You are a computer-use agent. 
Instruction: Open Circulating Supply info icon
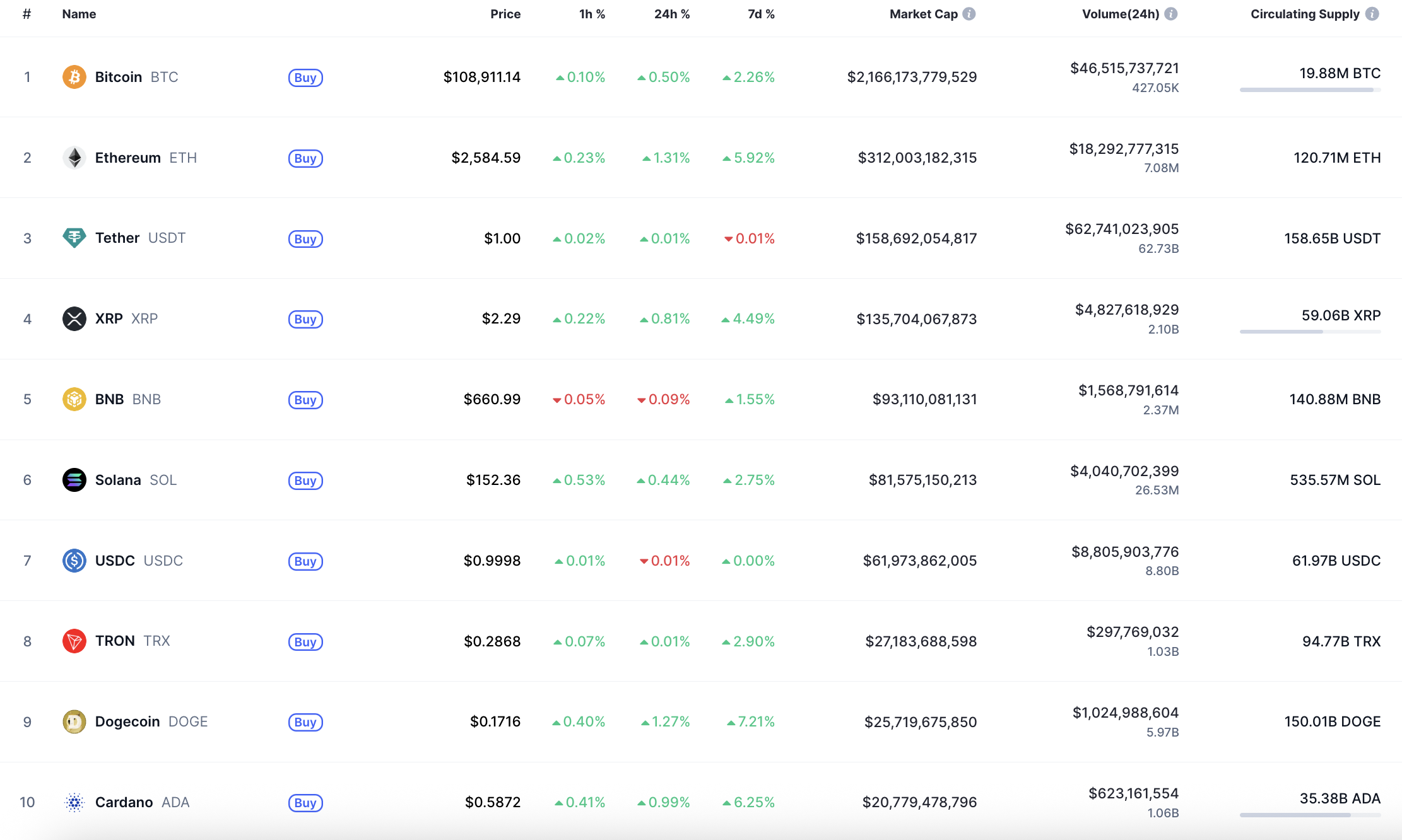click(x=1372, y=14)
